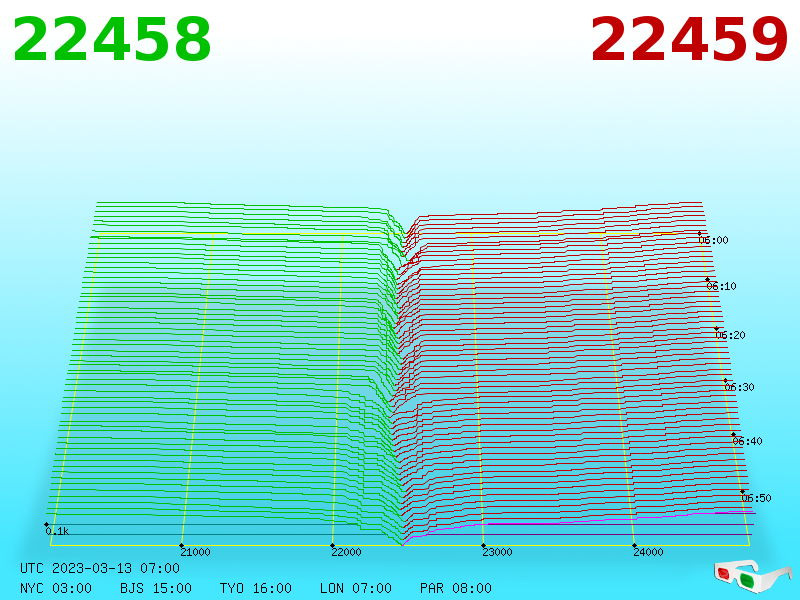Click the PAR 08:00 time label
800x600 pixels.
[456, 588]
